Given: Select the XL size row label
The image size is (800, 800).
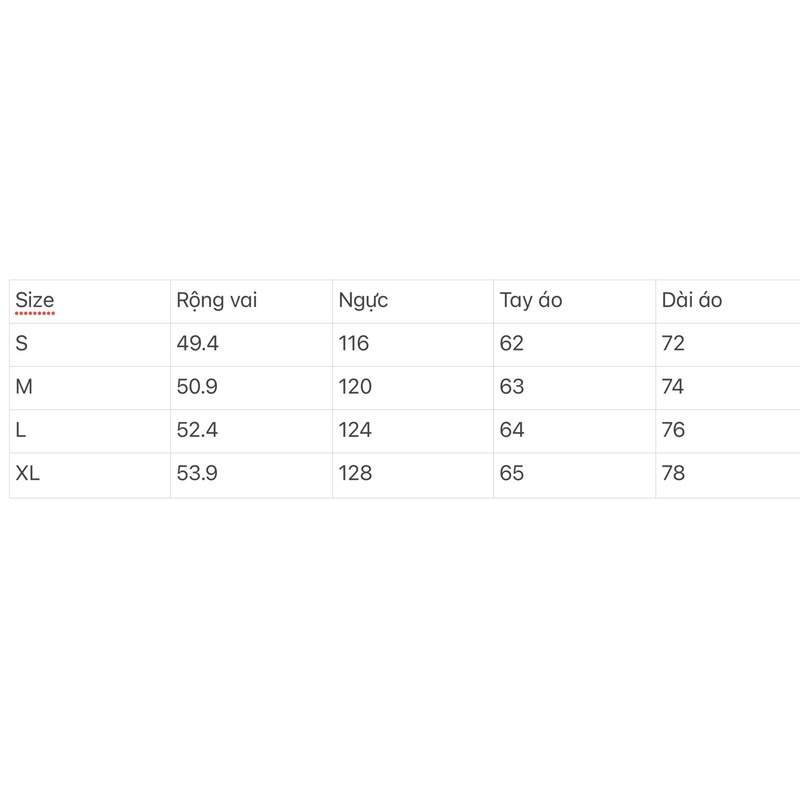Looking at the screenshot, I should [28, 473].
